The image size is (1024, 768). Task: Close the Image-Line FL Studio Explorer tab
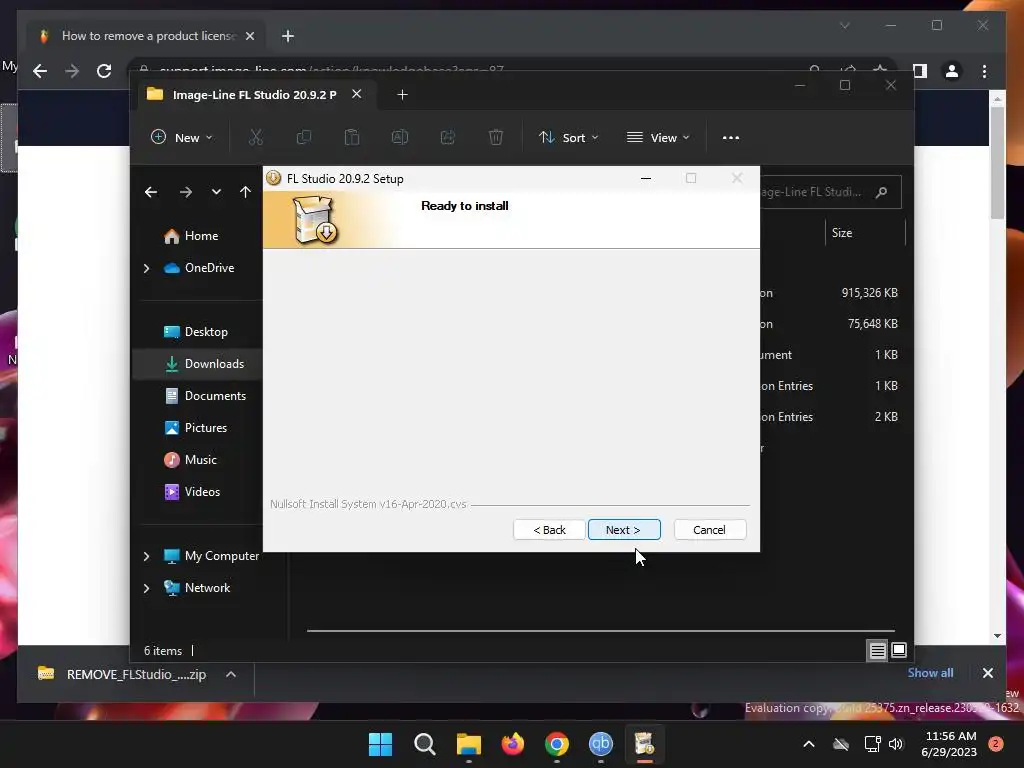(357, 94)
